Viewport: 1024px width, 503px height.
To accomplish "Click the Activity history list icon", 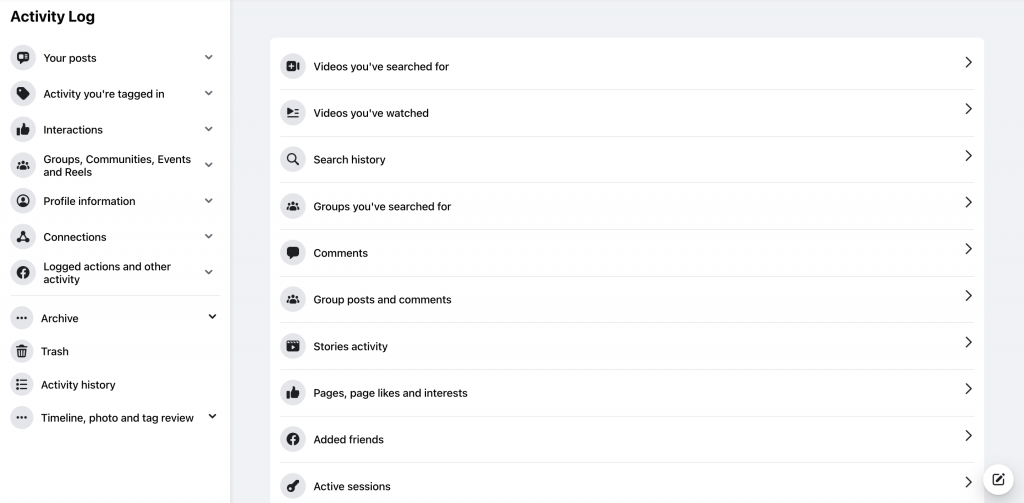I will coord(22,385).
